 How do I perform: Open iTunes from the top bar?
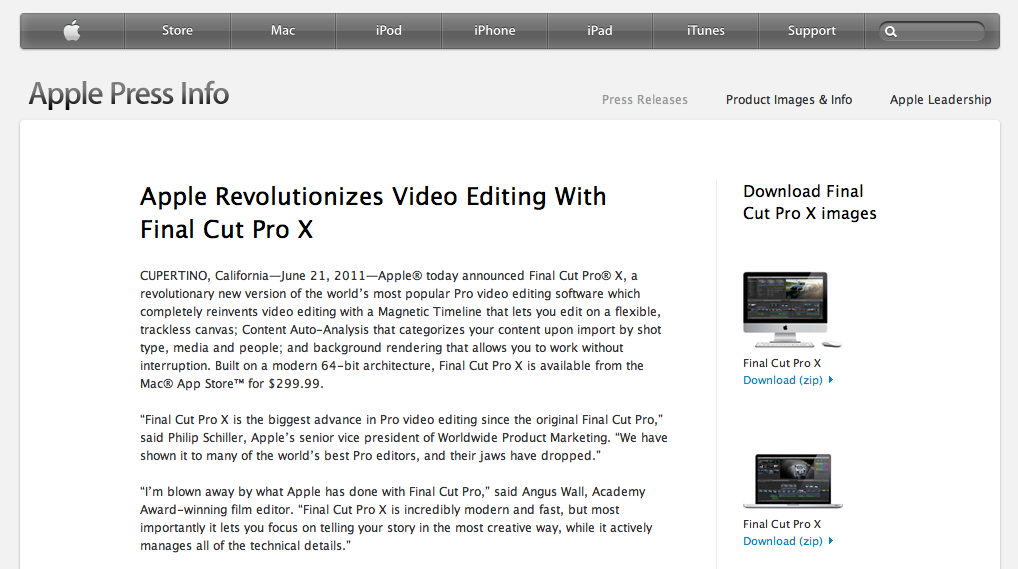pyautogui.click(x=706, y=31)
